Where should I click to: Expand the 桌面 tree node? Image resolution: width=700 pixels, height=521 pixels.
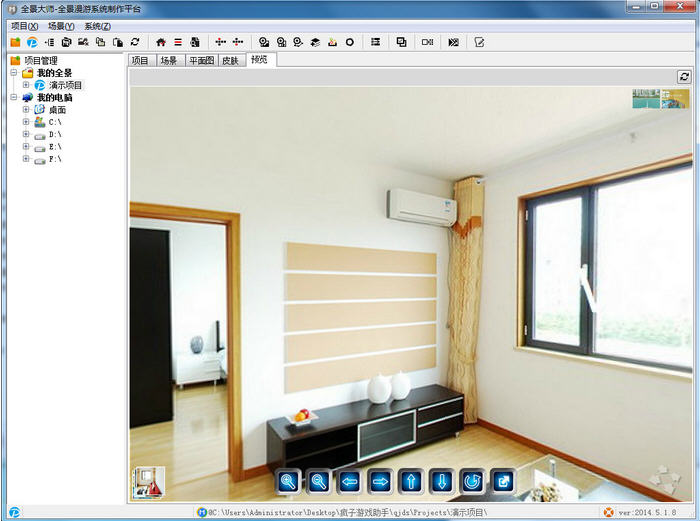[x=26, y=110]
